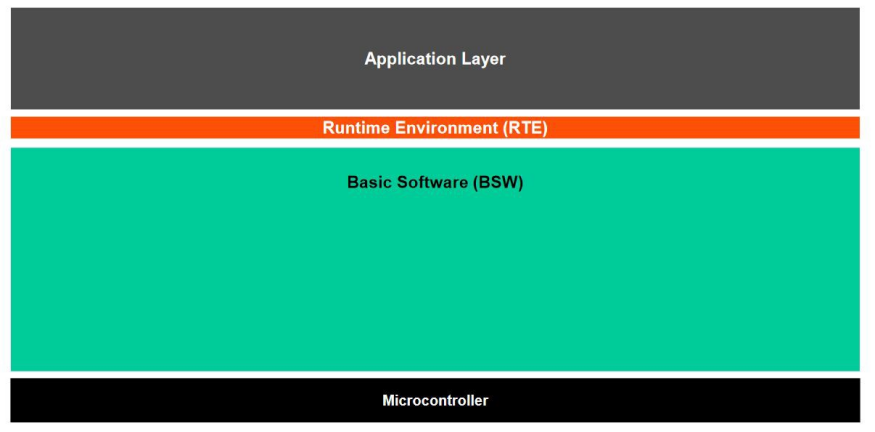Select the "Basic Software (BSW)" heading text

point(435,183)
